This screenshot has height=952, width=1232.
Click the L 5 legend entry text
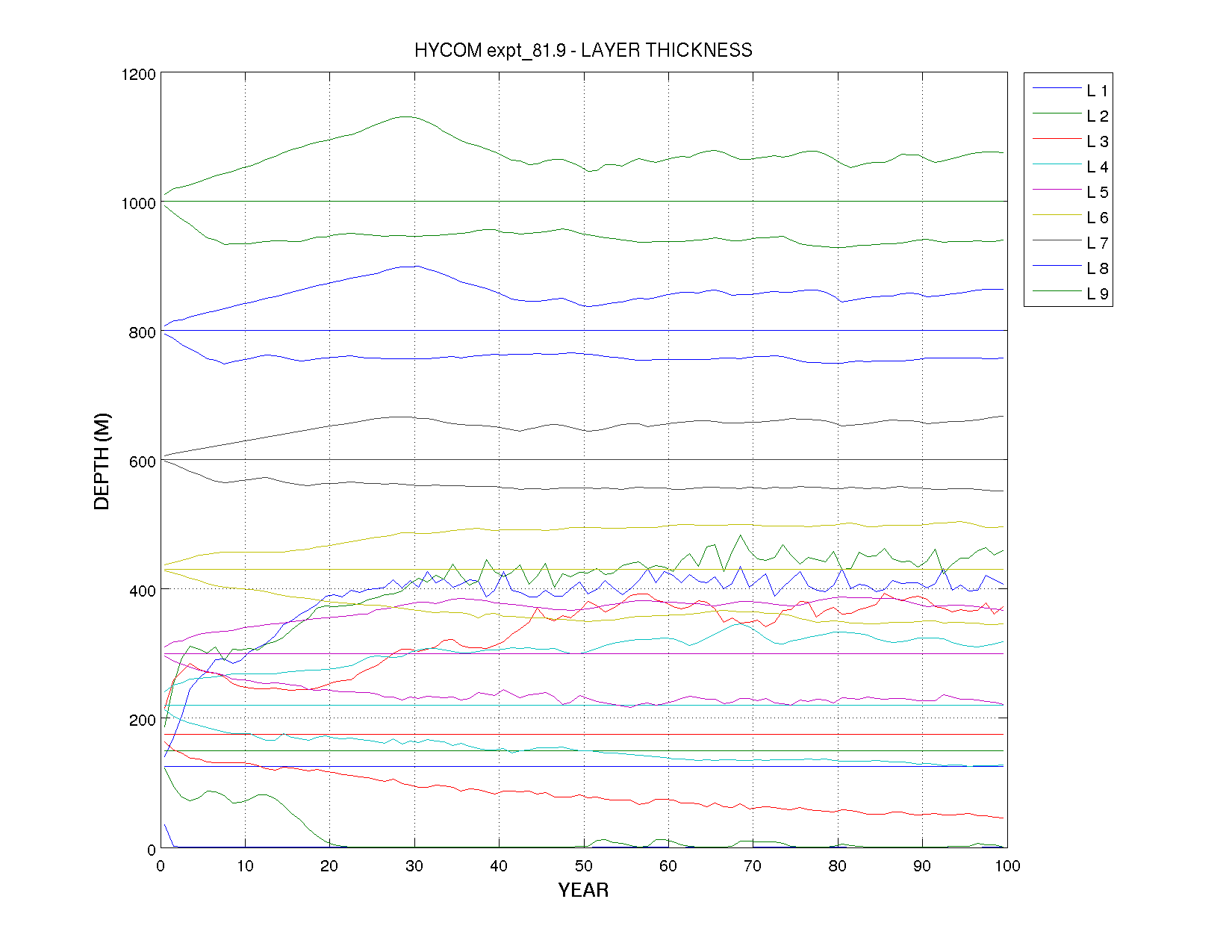1097,193
